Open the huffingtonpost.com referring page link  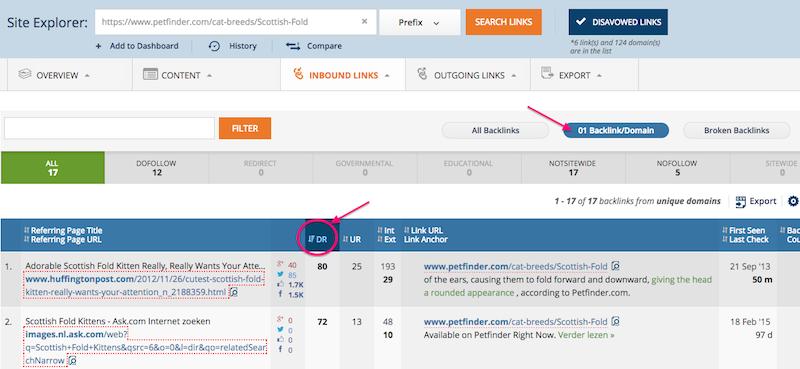click(x=145, y=286)
